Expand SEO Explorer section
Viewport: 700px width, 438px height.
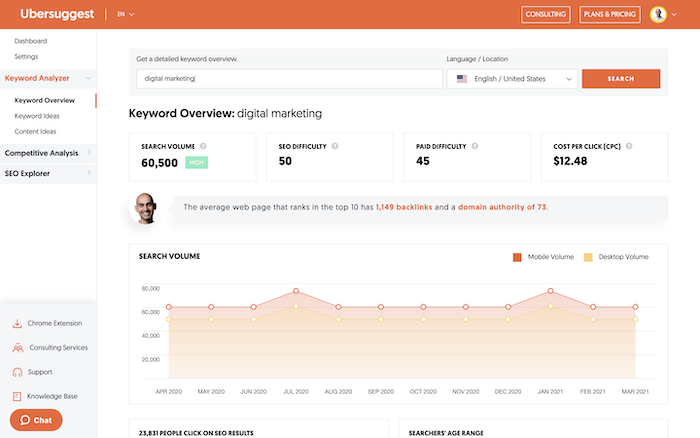coord(48,173)
